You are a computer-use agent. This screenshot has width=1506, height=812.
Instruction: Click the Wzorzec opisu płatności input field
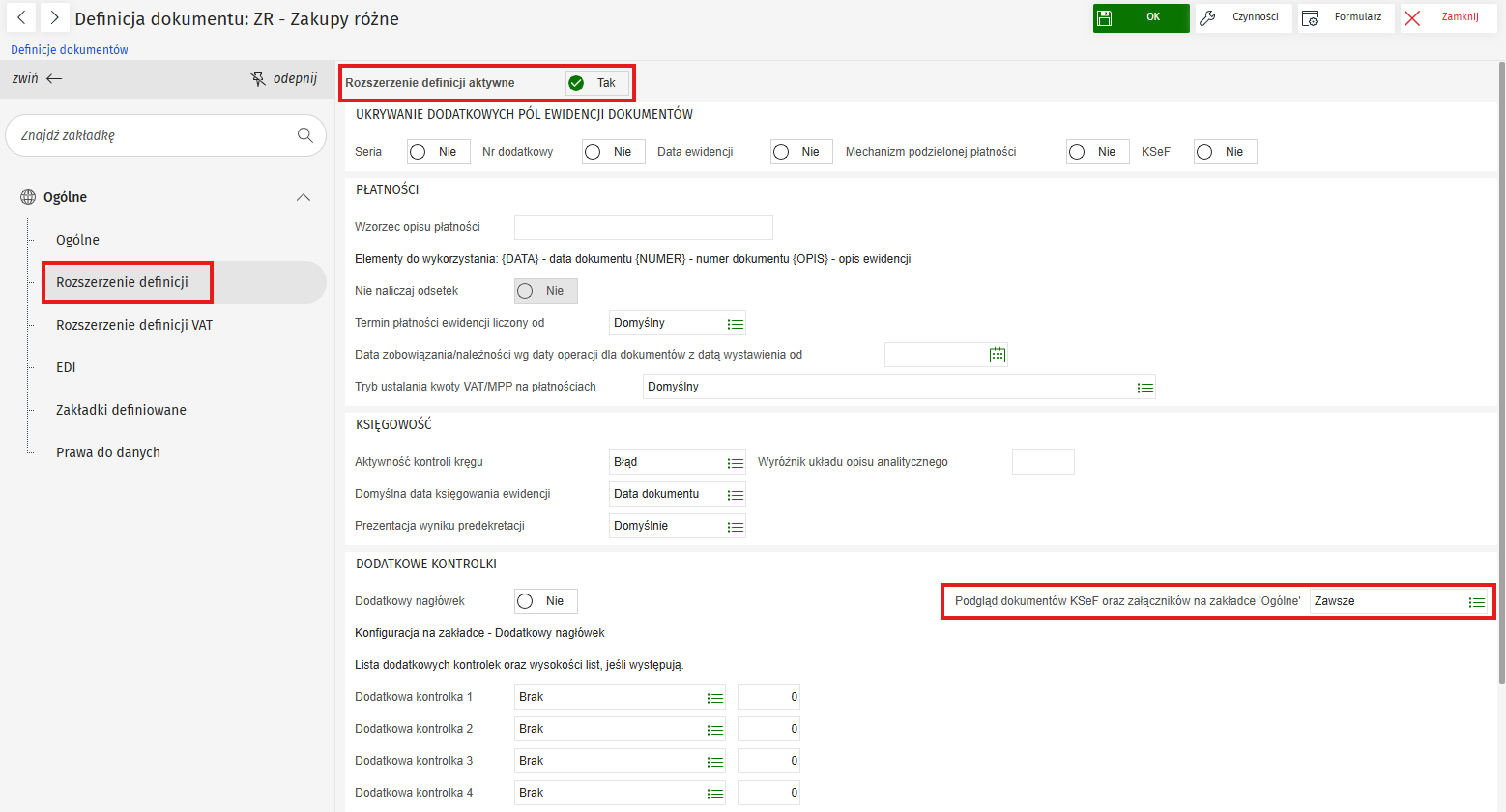tap(643, 227)
